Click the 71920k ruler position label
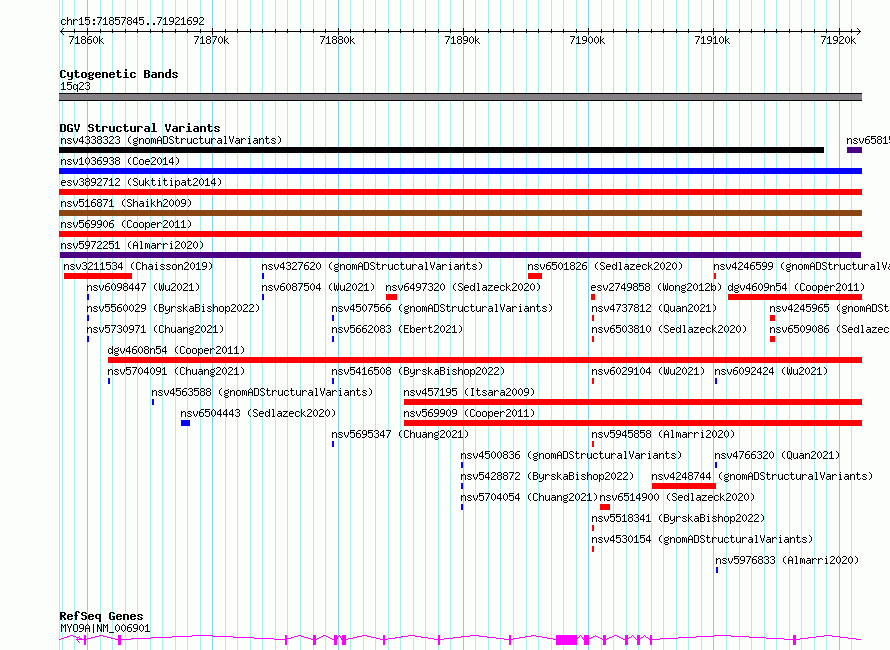 [838, 40]
